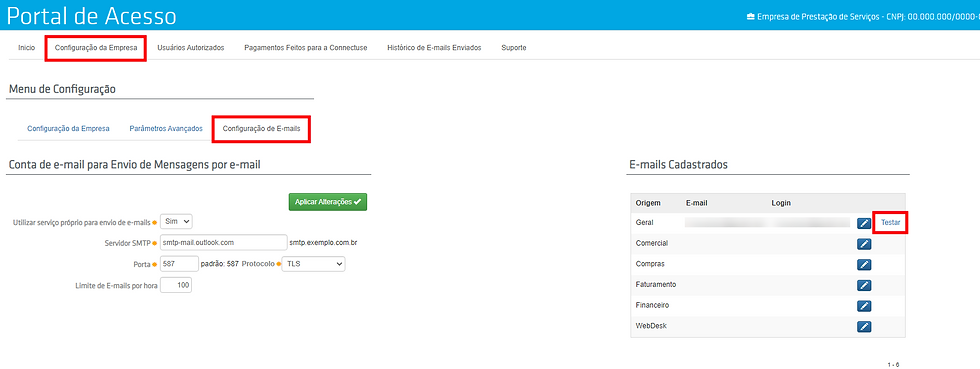Open the Suporte menu item
Screen dimensions: 980x369
coord(514,48)
